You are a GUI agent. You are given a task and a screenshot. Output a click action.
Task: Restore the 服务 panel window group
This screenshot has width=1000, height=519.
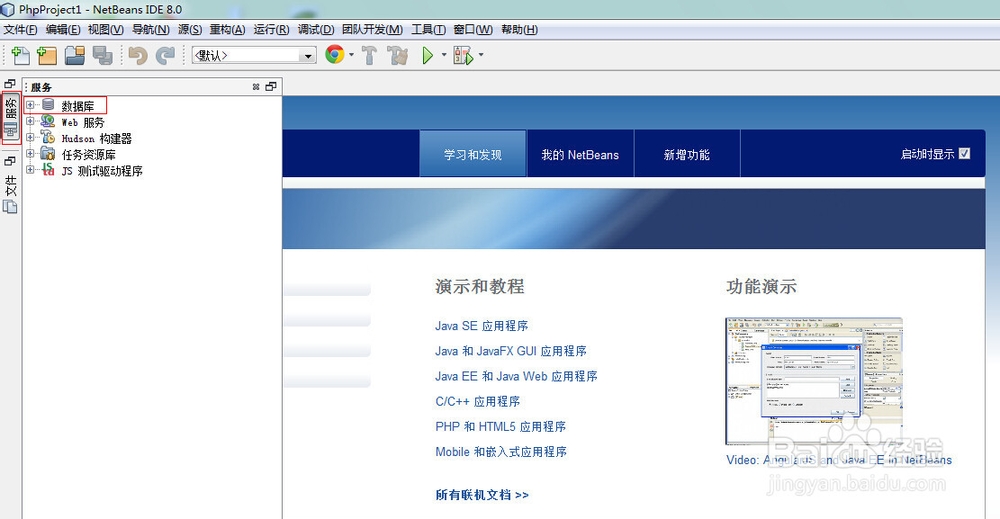pyautogui.click(x=271, y=87)
